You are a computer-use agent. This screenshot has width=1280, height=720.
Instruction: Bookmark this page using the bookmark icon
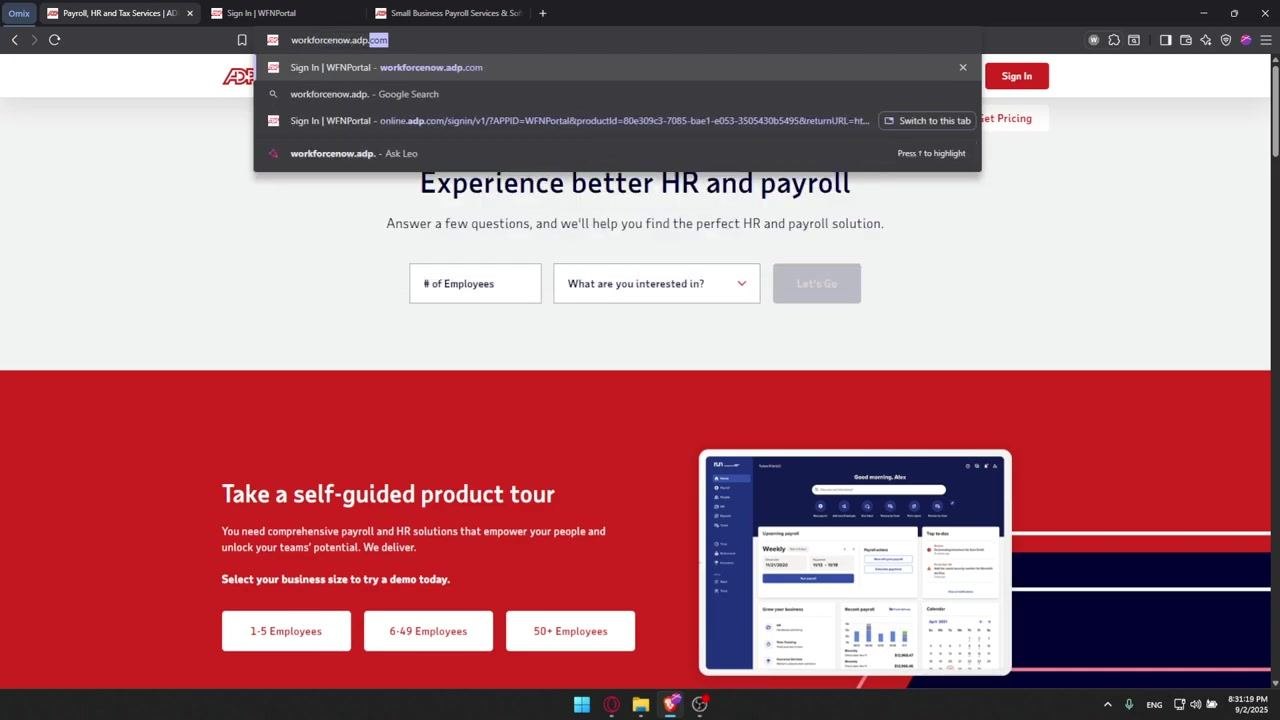pyautogui.click(x=242, y=40)
